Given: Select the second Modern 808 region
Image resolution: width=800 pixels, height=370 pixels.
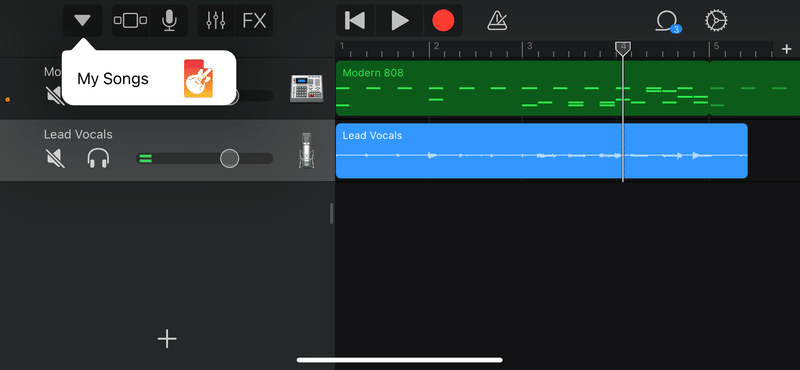Looking at the screenshot, I should click(x=755, y=88).
